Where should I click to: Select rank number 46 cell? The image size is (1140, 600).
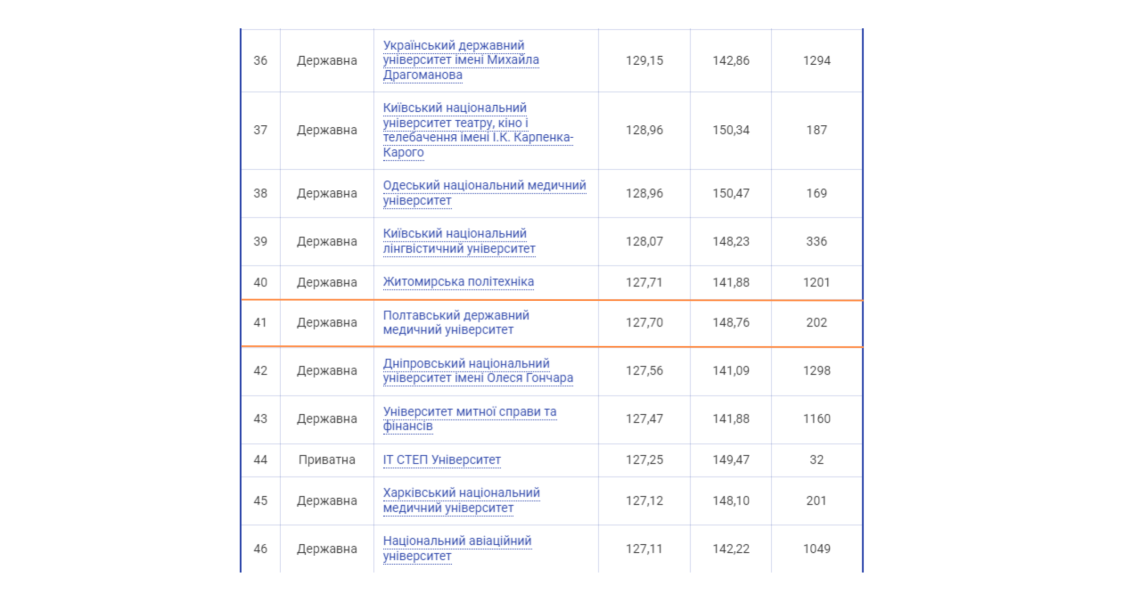[x=260, y=549]
